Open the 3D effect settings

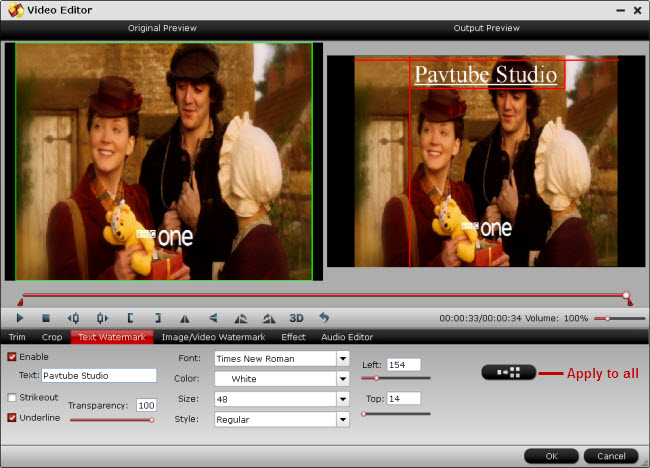pyautogui.click(x=296, y=318)
